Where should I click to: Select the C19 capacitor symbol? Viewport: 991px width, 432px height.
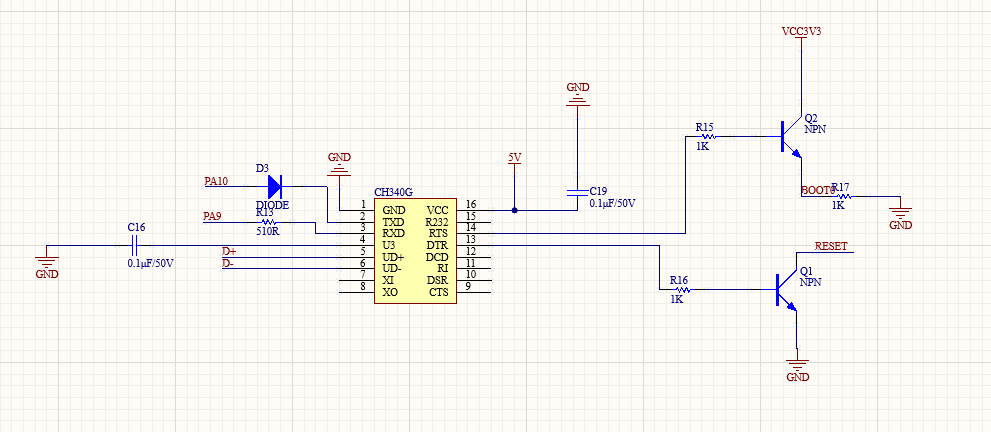tap(577, 191)
